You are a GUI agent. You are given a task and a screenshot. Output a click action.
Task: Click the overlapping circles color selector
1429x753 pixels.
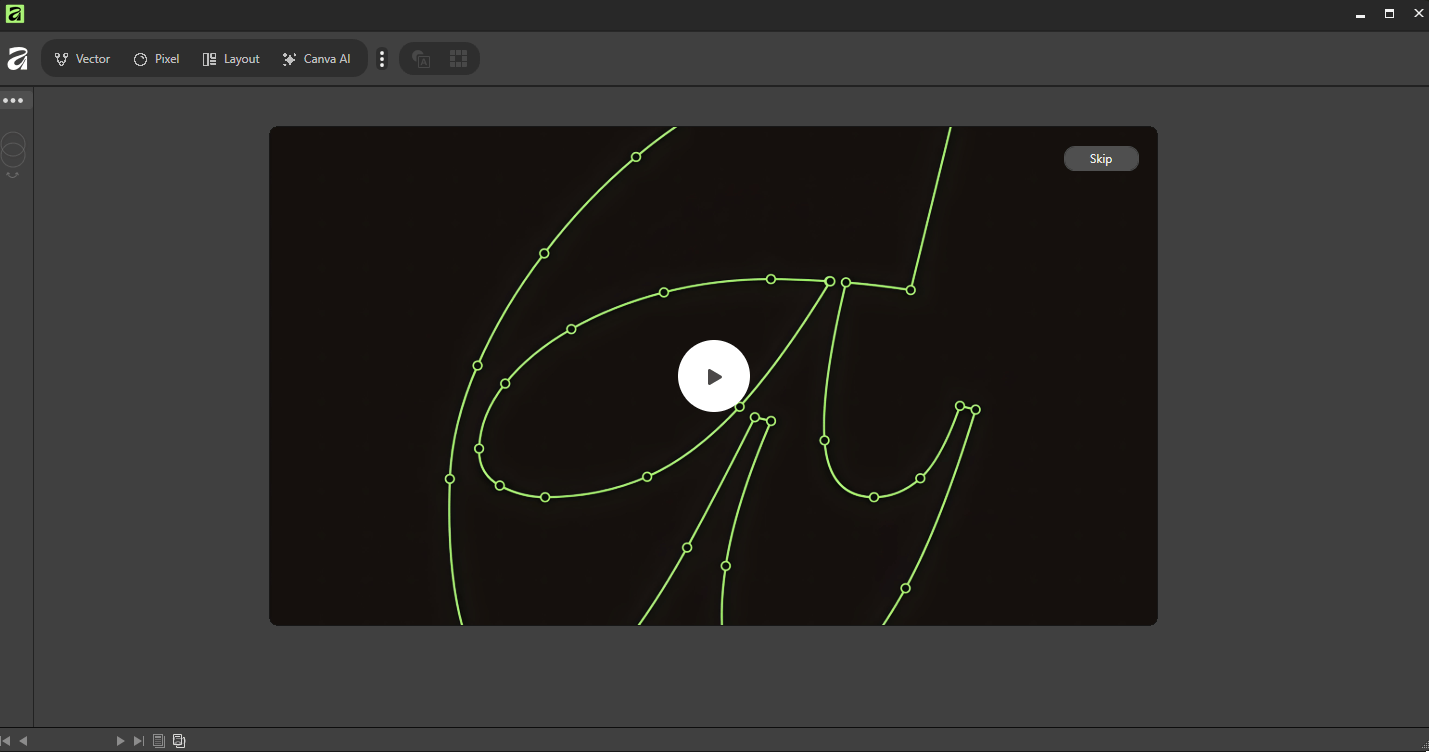13,149
